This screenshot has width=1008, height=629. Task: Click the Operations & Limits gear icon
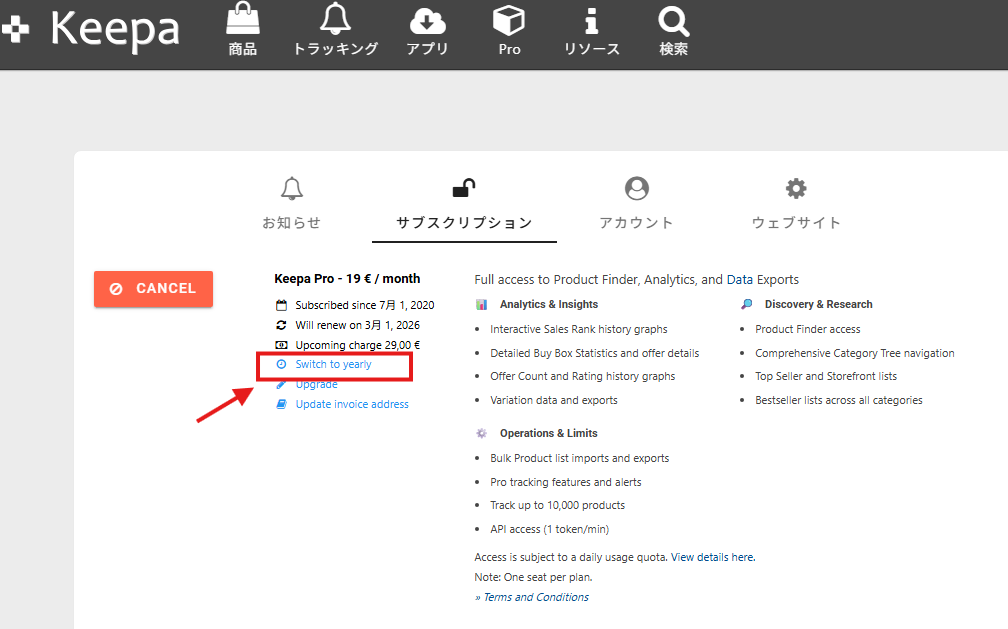click(x=482, y=434)
